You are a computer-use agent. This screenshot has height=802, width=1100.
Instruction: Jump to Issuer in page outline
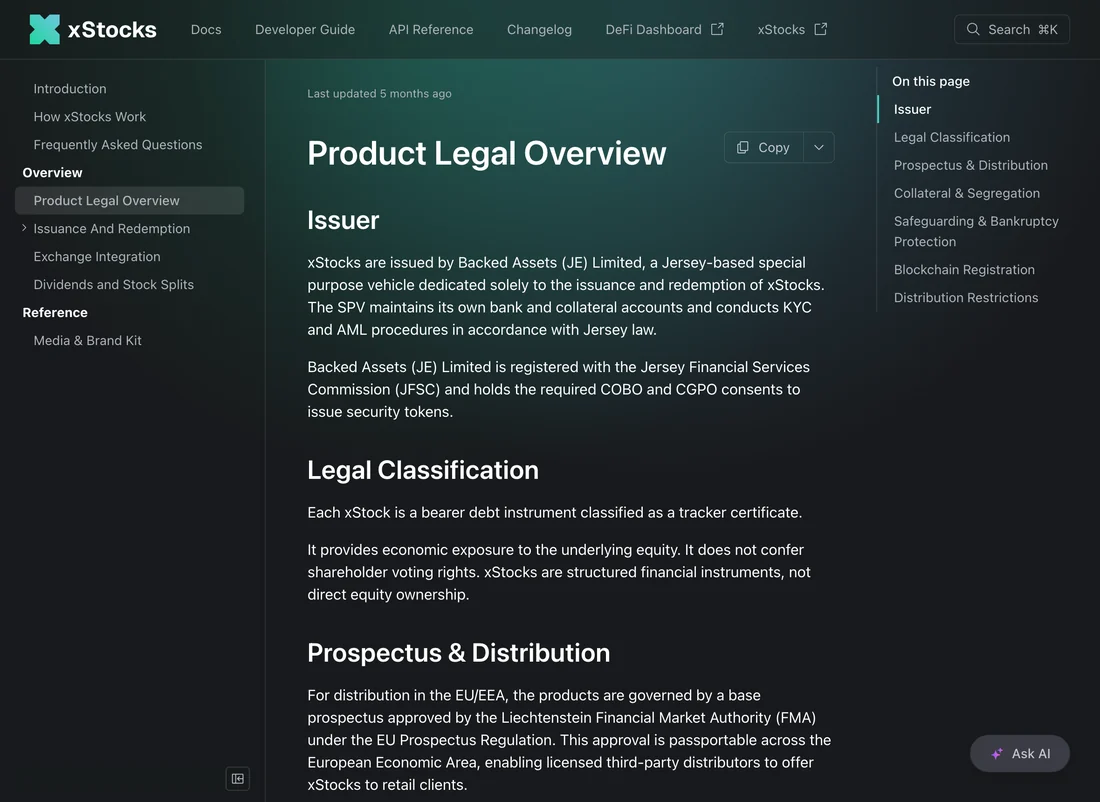(x=913, y=109)
